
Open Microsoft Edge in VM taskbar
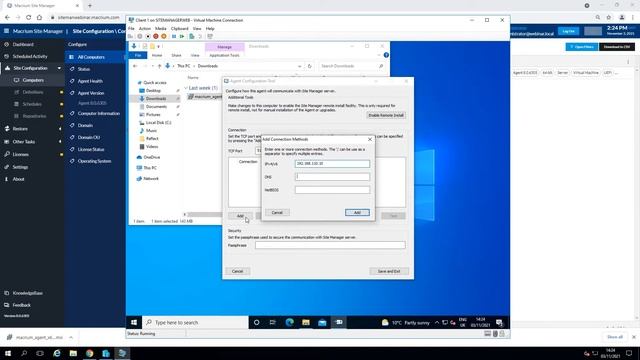tap(289, 322)
